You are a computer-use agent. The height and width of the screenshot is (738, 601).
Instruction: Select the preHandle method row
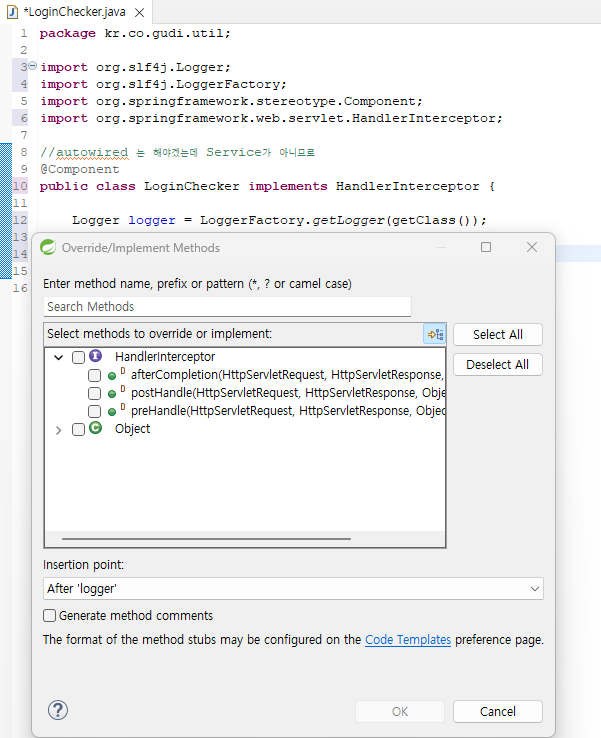pos(288,411)
